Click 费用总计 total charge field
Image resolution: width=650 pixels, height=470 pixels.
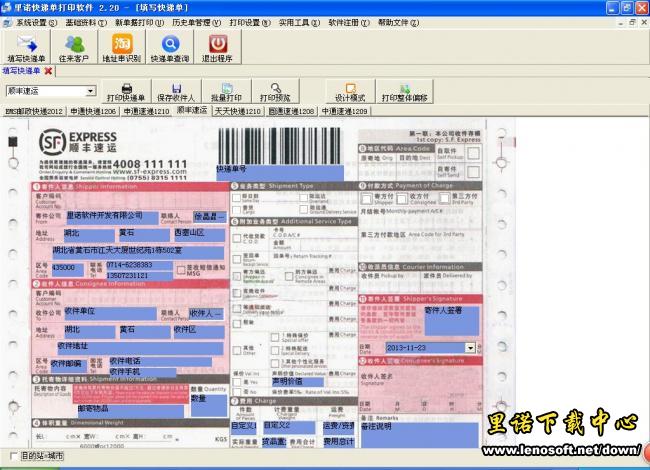[339, 442]
